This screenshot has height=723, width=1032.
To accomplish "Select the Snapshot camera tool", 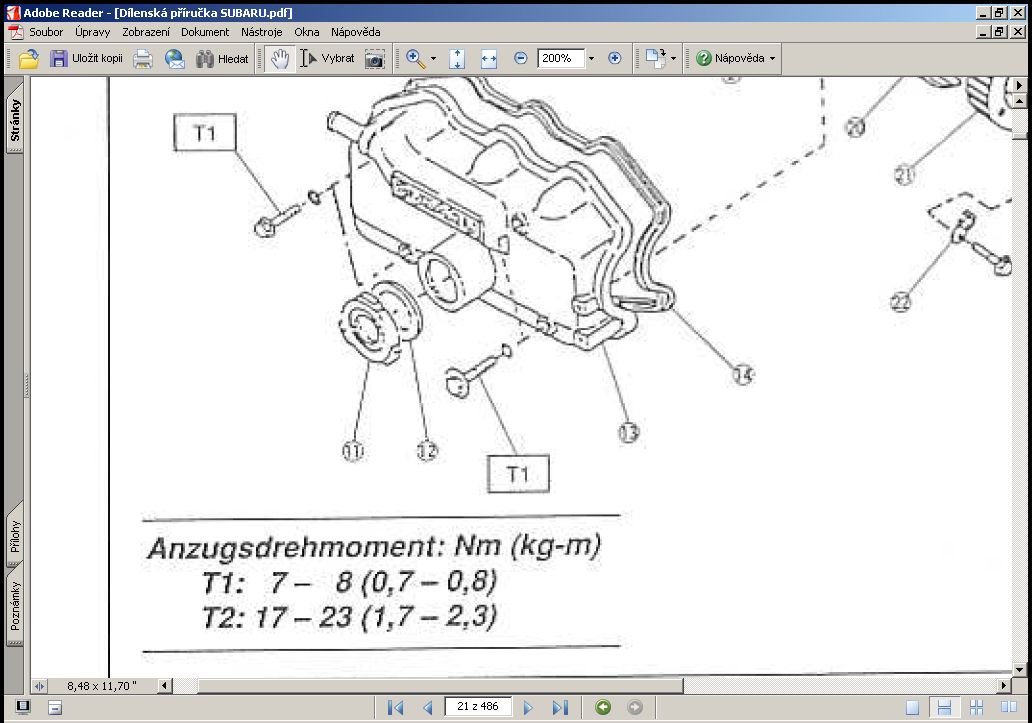I will pos(374,59).
